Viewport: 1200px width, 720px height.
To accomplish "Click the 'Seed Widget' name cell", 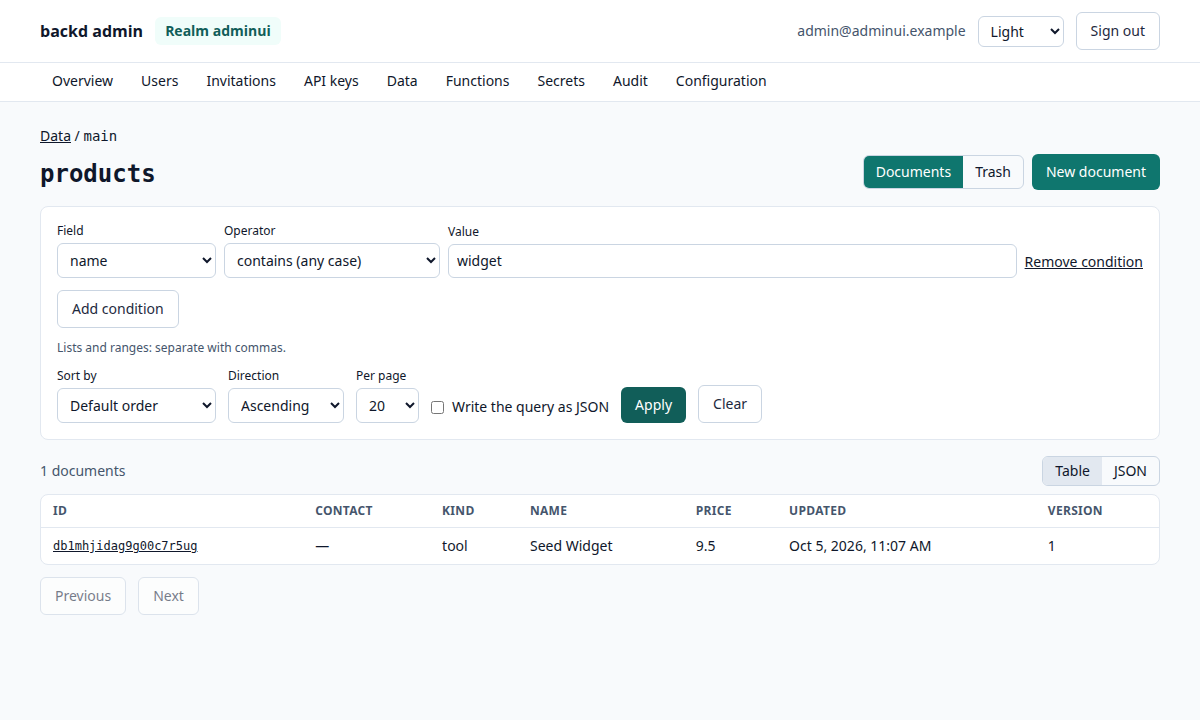I will (x=571, y=546).
